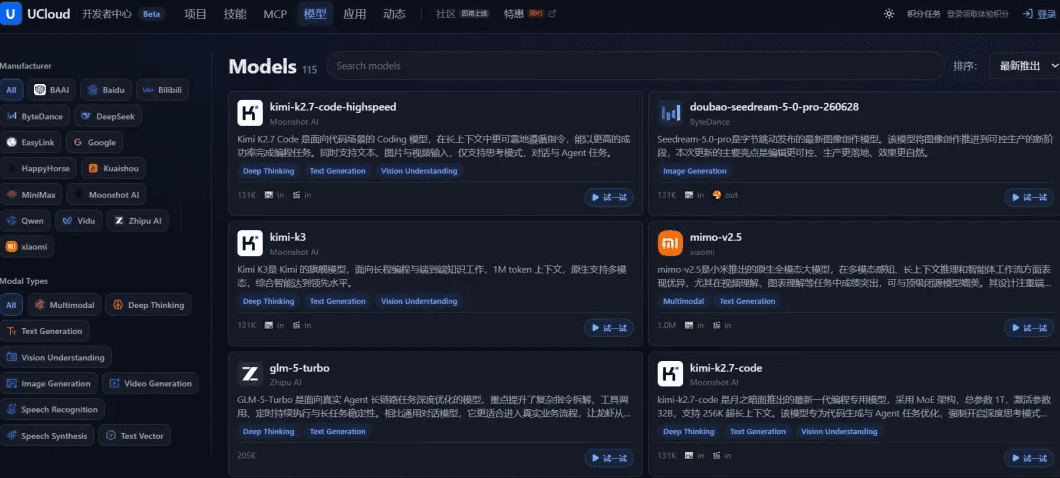The height and width of the screenshot is (478, 1060).
Task: Click Image Generation tag on doubao-seedream card
Action: tap(694, 171)
